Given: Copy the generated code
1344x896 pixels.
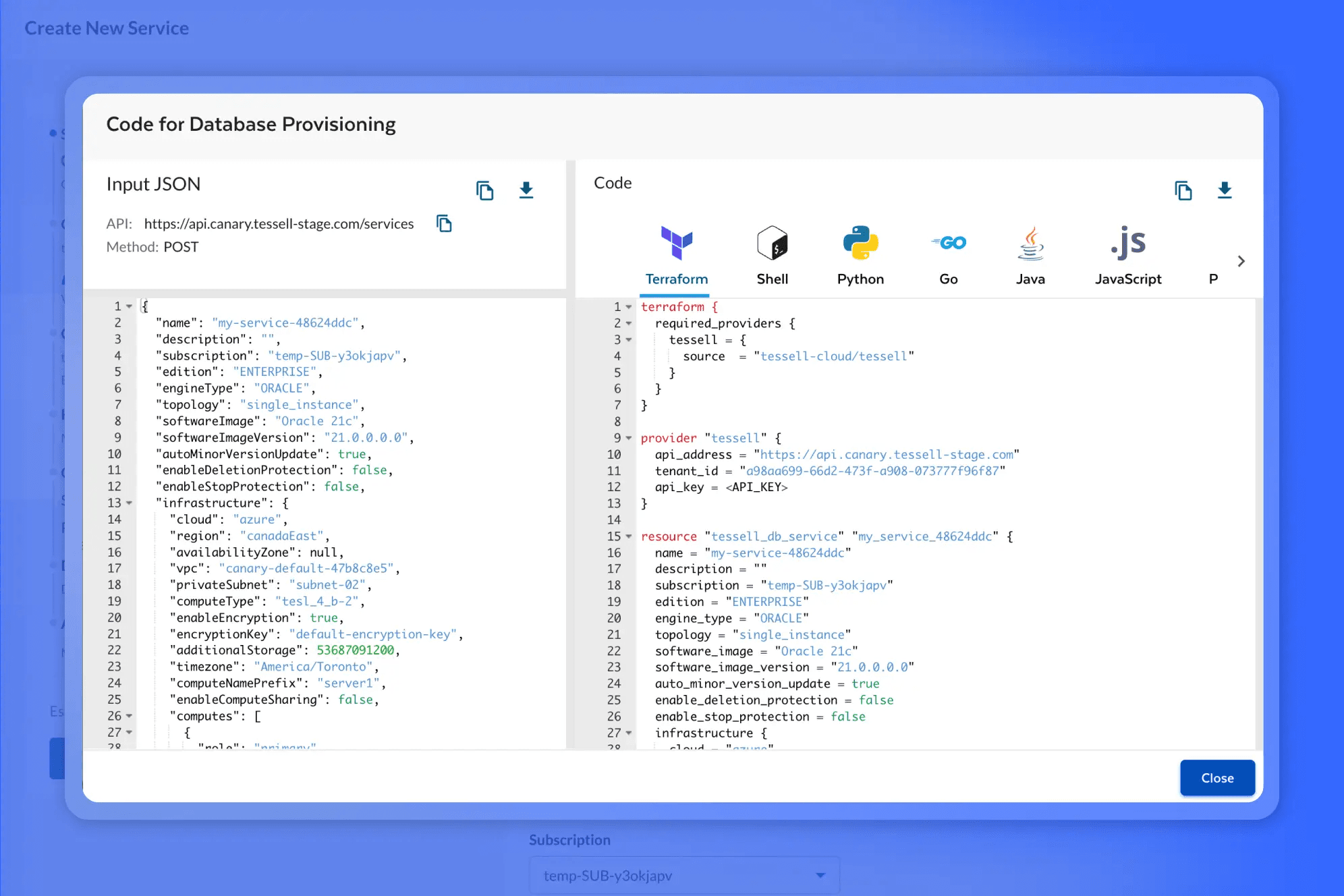Looking at the screenshot, I should (x=1183, y=191).
